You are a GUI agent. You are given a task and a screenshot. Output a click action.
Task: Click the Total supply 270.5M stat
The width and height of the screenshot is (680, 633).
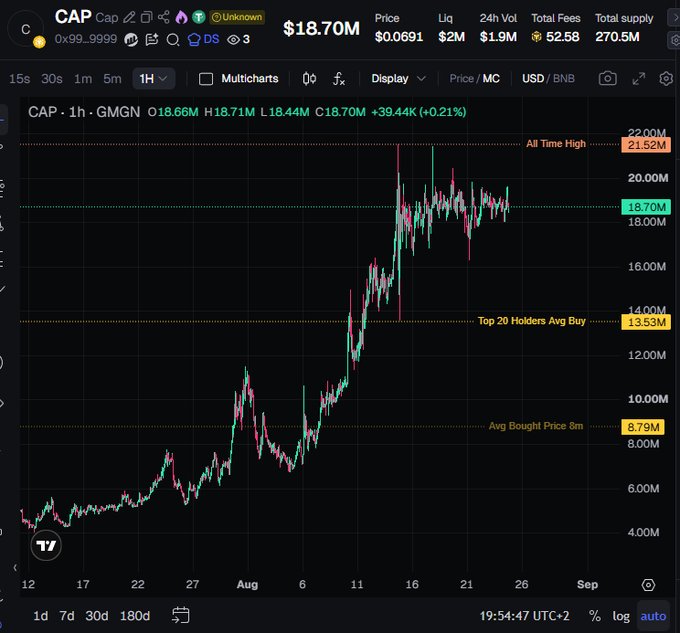(624, 28)
